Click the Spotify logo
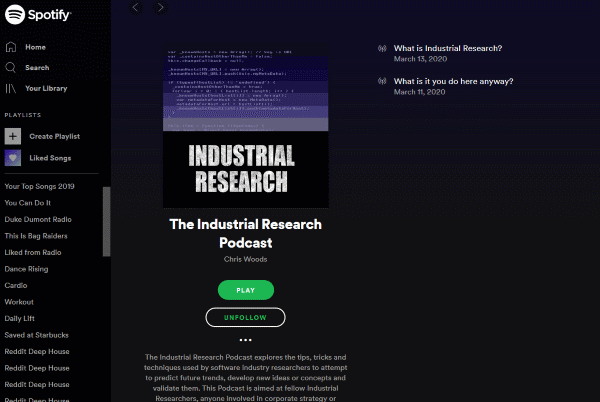600x402 pixels. 38,15
